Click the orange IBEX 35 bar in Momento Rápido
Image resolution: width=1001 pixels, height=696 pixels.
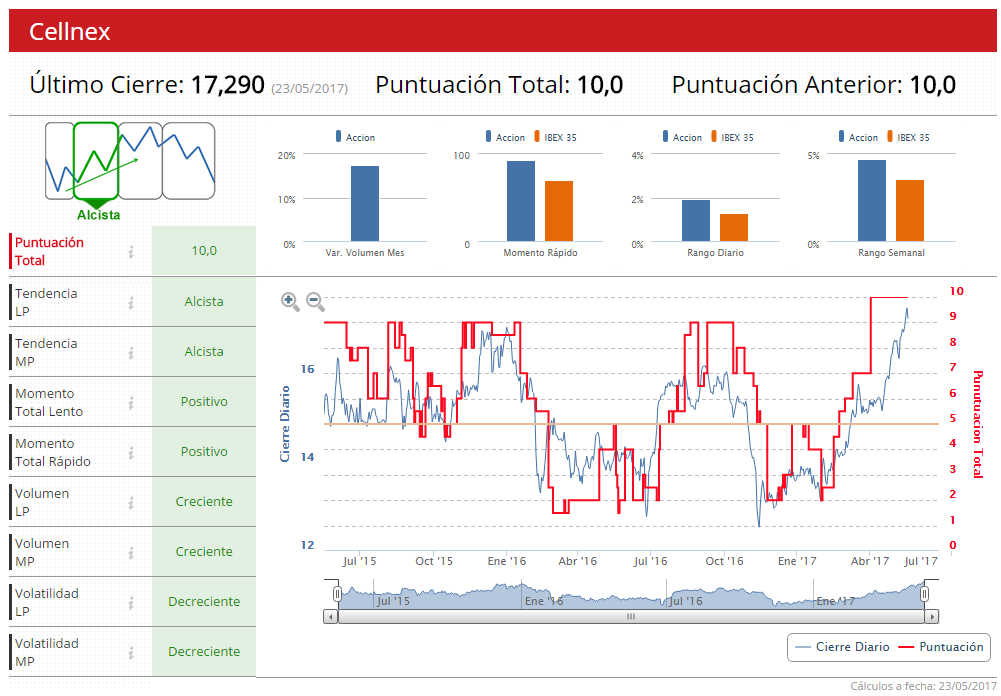[559, 211]
